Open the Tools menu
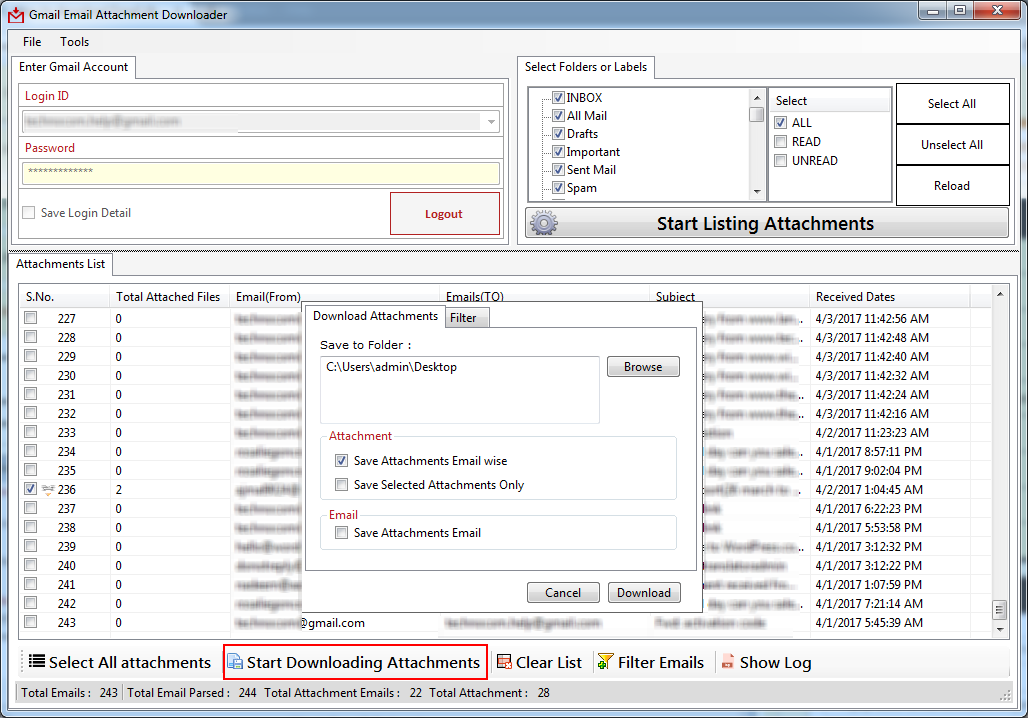The height and width of the screenshot is (718, 1028). pos(75,42)
